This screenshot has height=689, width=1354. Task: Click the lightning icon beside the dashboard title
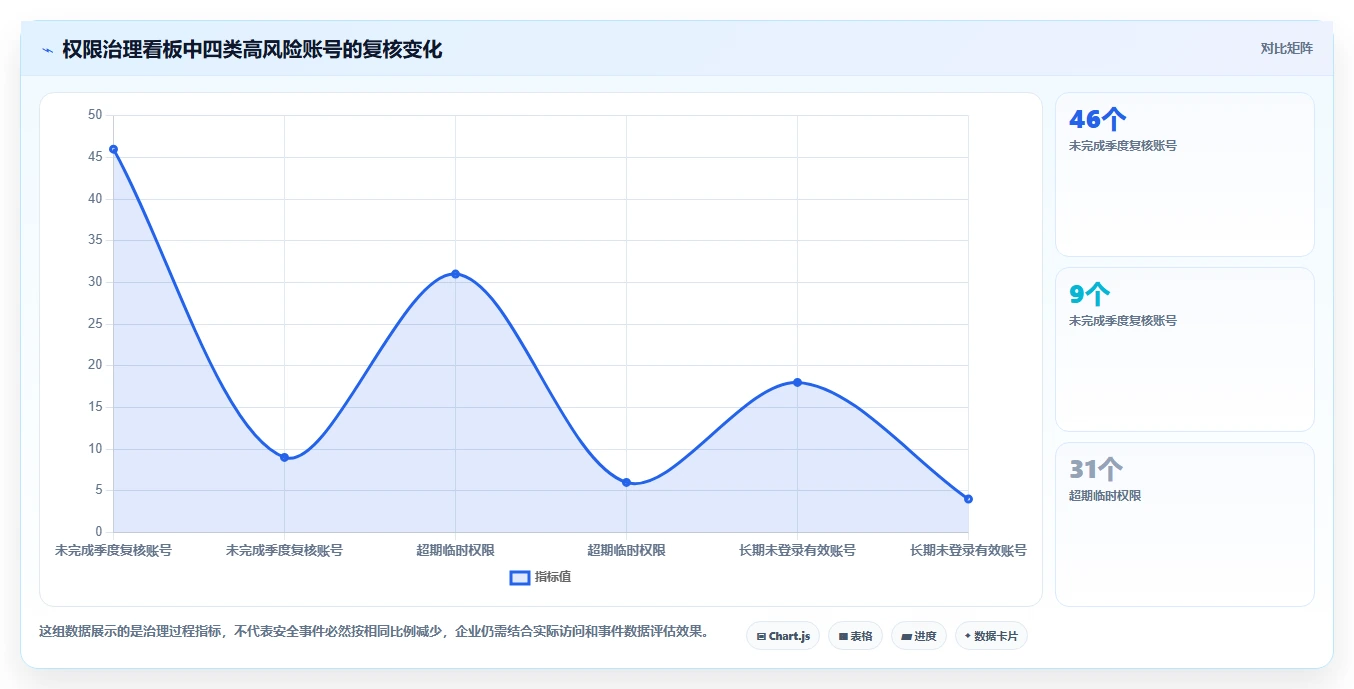point(47,50)
